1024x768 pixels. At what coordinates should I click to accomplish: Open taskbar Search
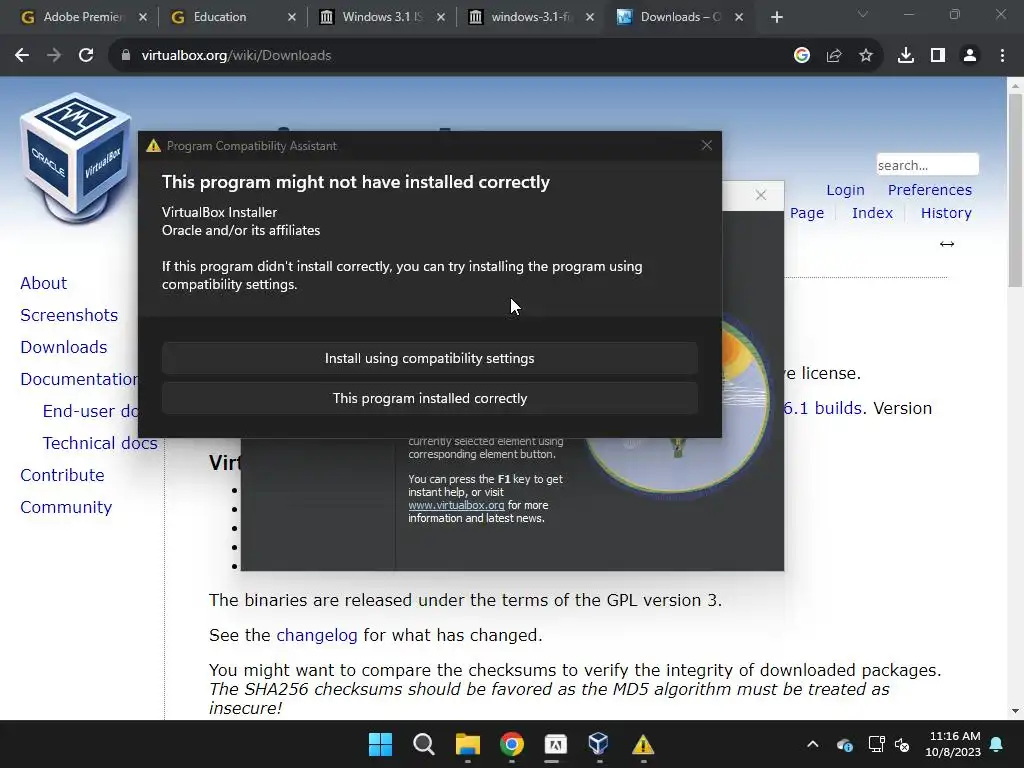[424, 744]
